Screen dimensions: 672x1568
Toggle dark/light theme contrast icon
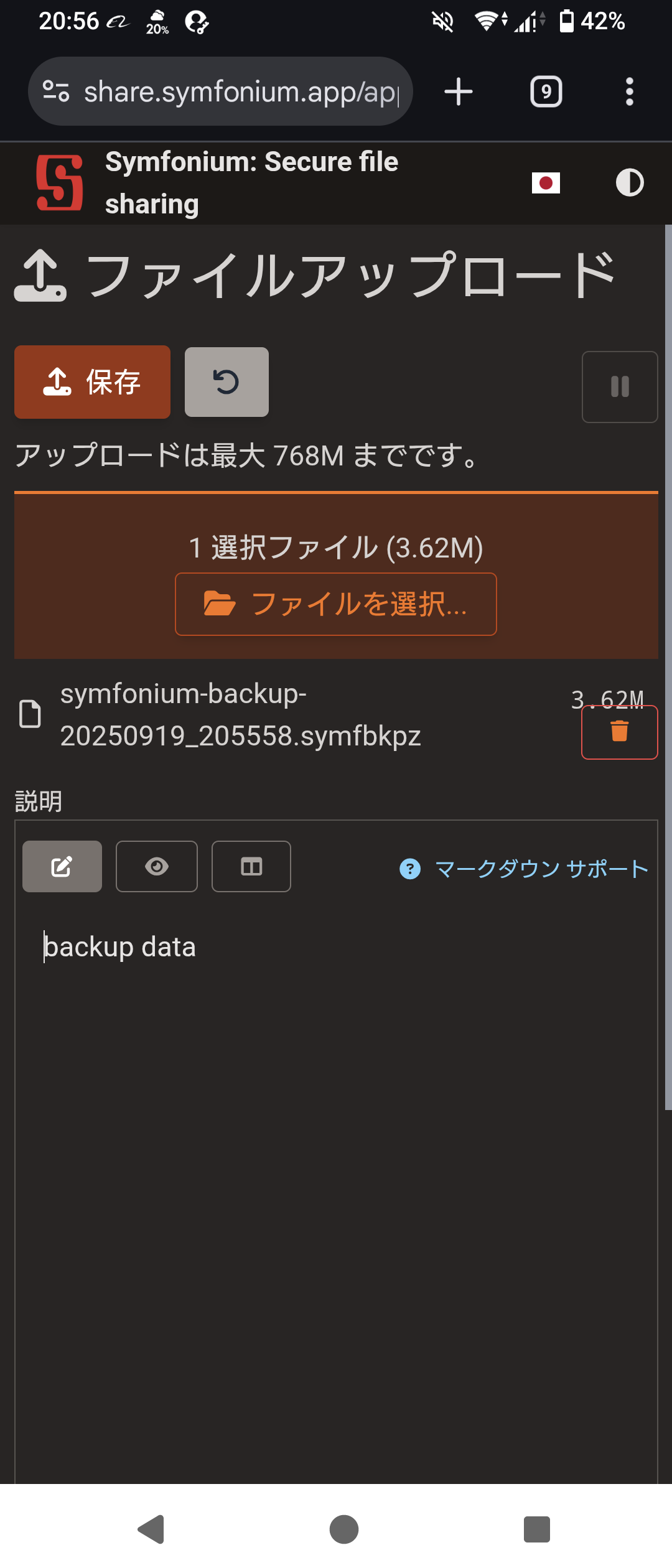(629, 183)
